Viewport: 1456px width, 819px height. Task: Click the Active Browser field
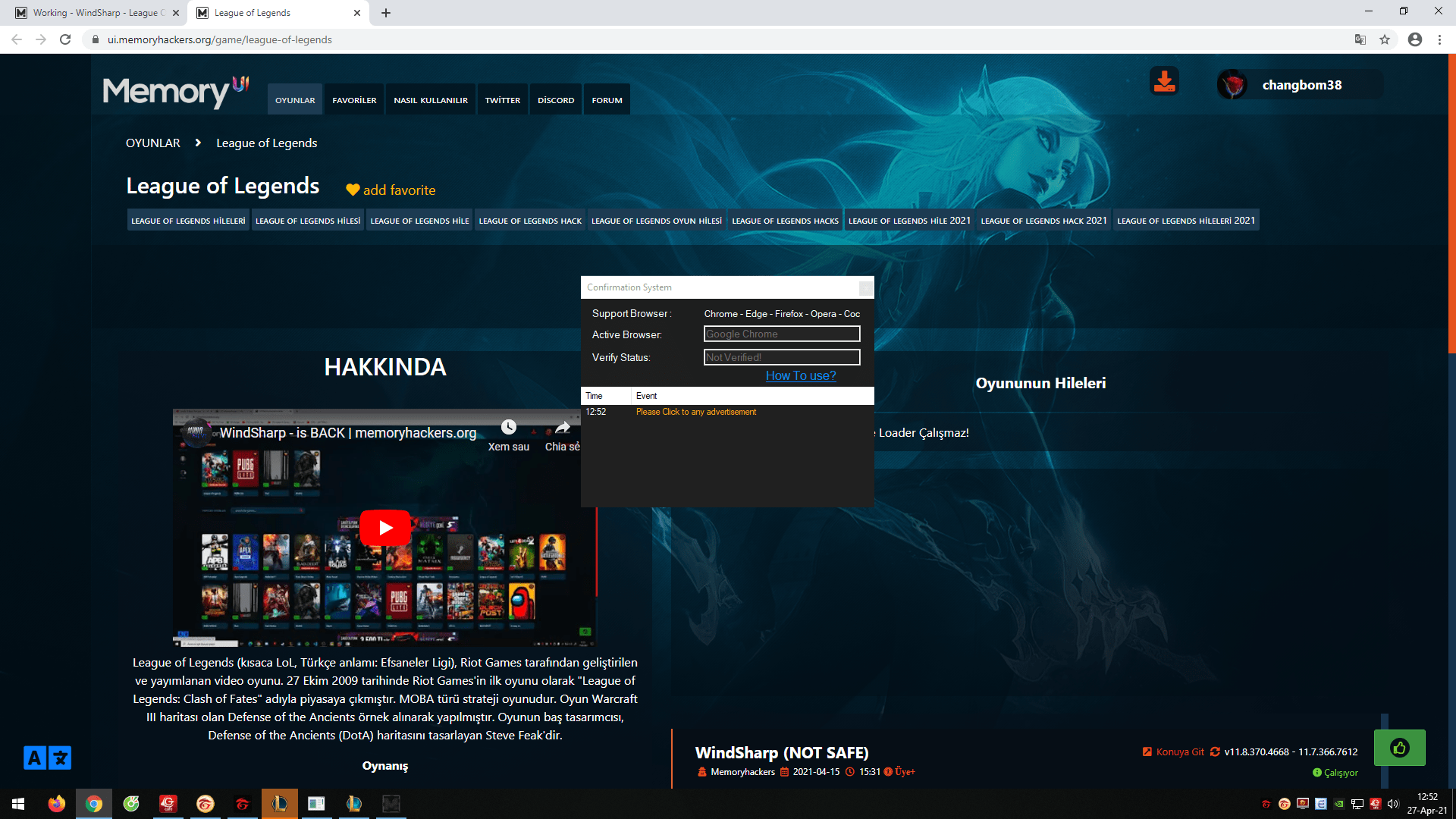pyautogui.click(x=782, y=334)
